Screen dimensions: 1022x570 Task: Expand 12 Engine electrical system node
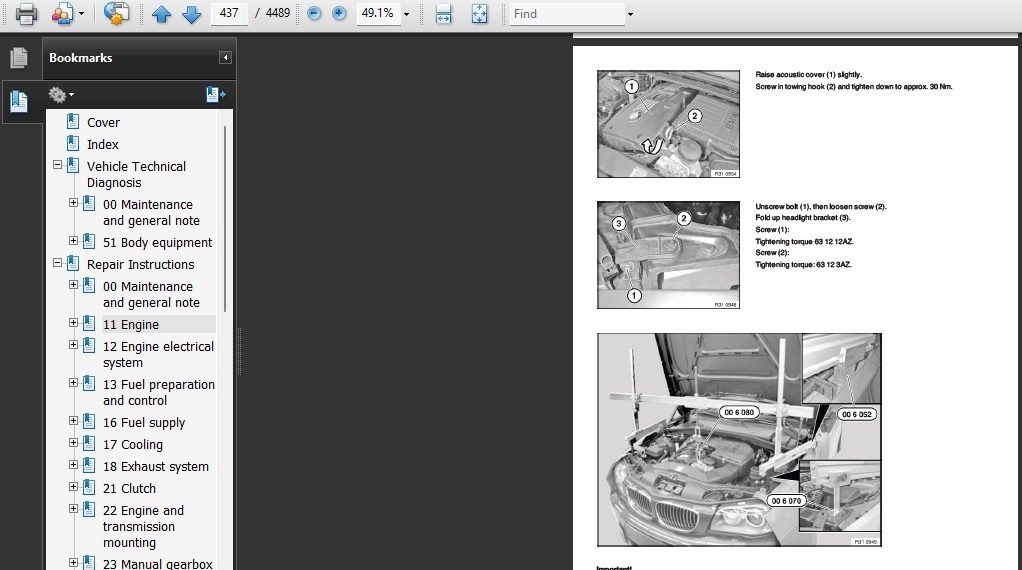point(74,345)
